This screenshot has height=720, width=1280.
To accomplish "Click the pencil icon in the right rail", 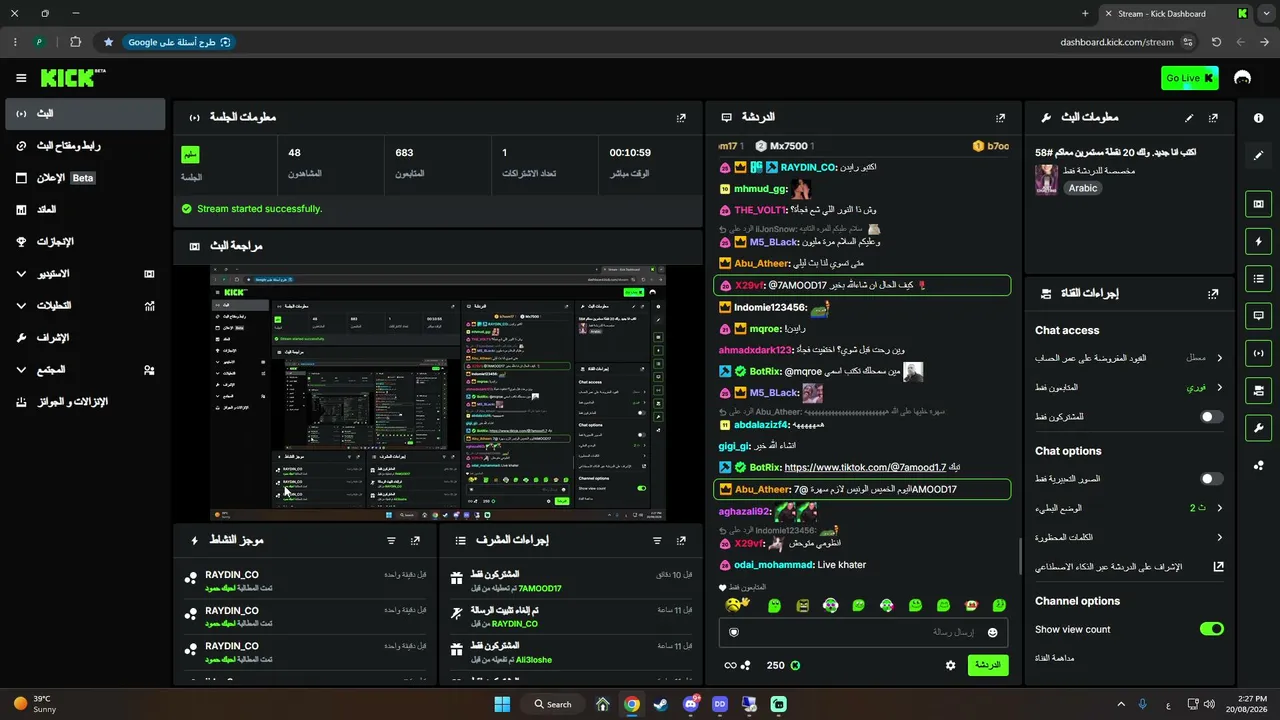I will click(x=1259, y=155).
